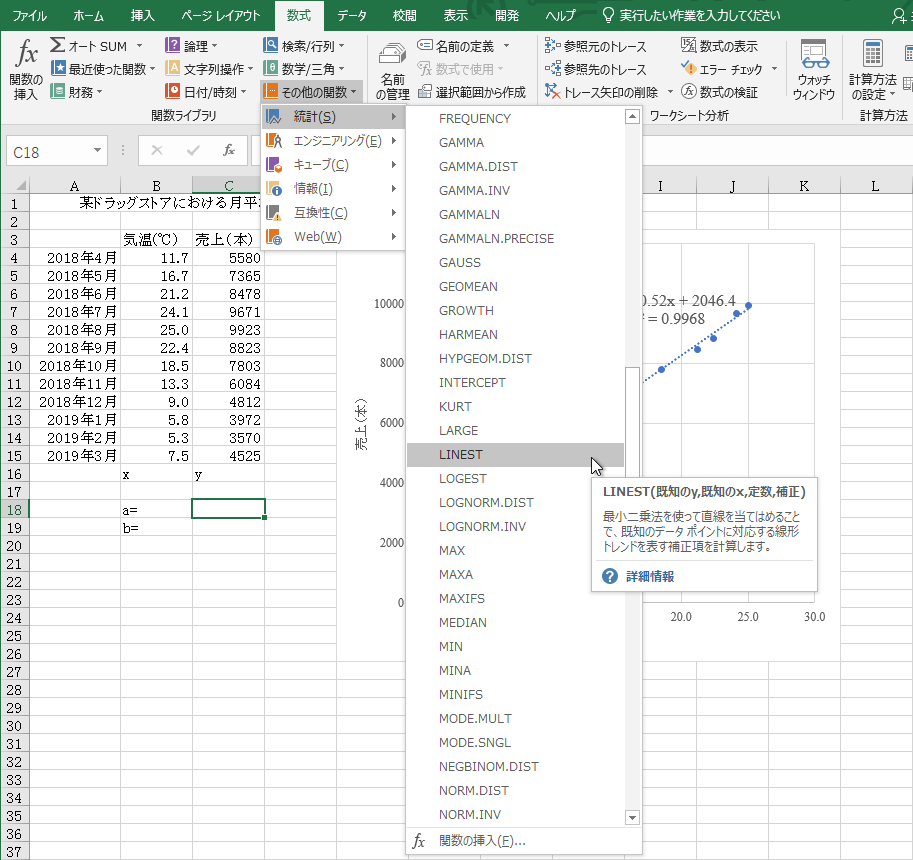The height and width of the screenshot is (860, 913).
Task: Switch to the Data (データ) tab
Action: 352,16
